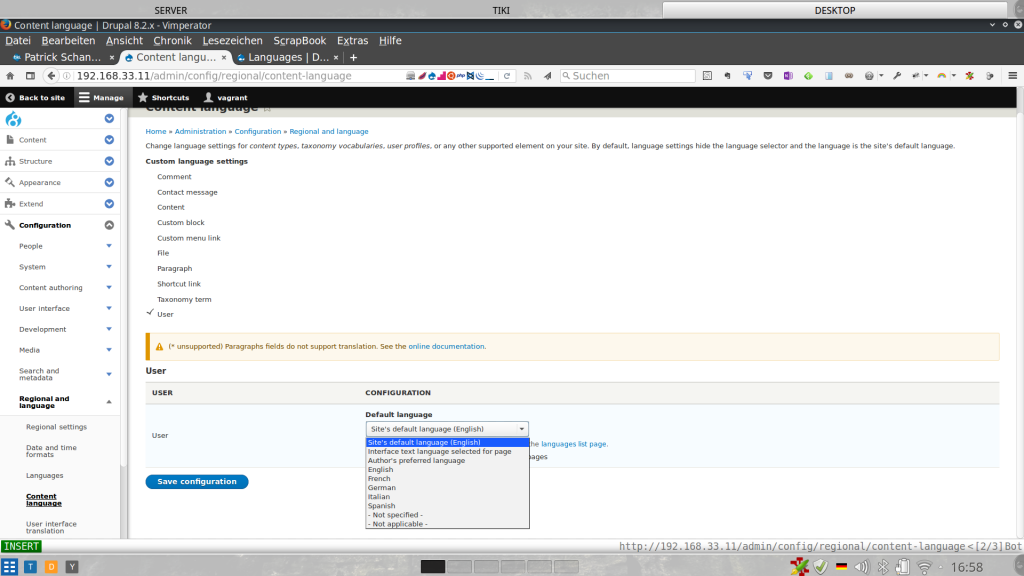Enable the Taxonomy term checkbox
This screenshot has height=576, width=1024.
tap(150, 300)
